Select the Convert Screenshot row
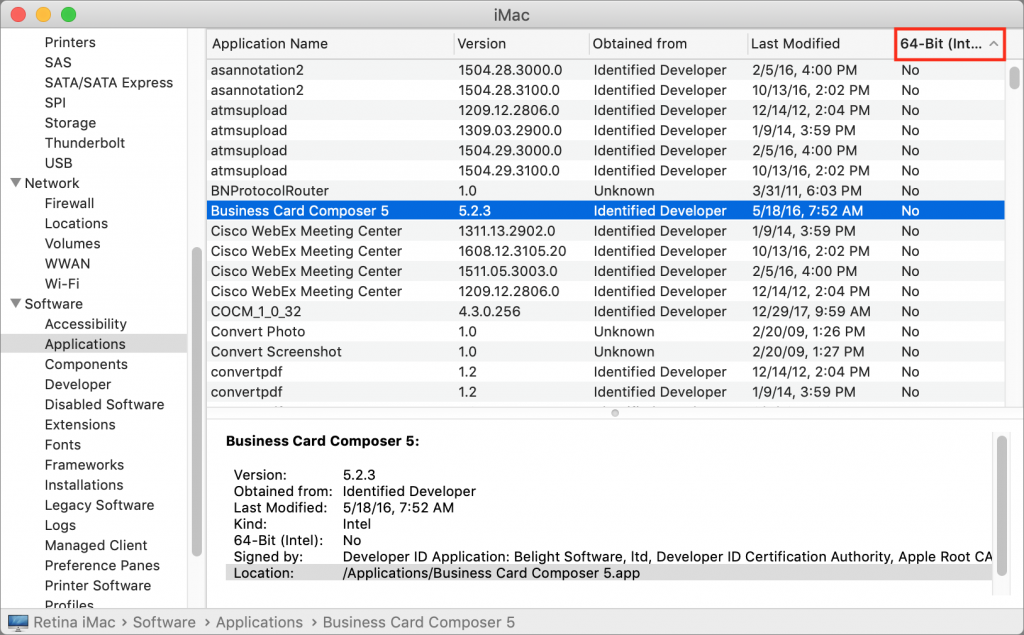 [605, 352]
